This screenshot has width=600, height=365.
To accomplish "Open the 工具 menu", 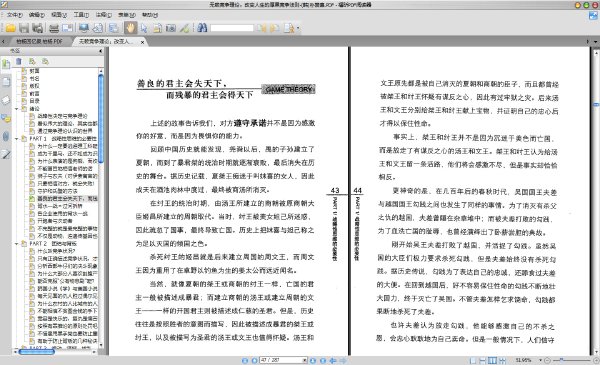I will tap(81, 15).
